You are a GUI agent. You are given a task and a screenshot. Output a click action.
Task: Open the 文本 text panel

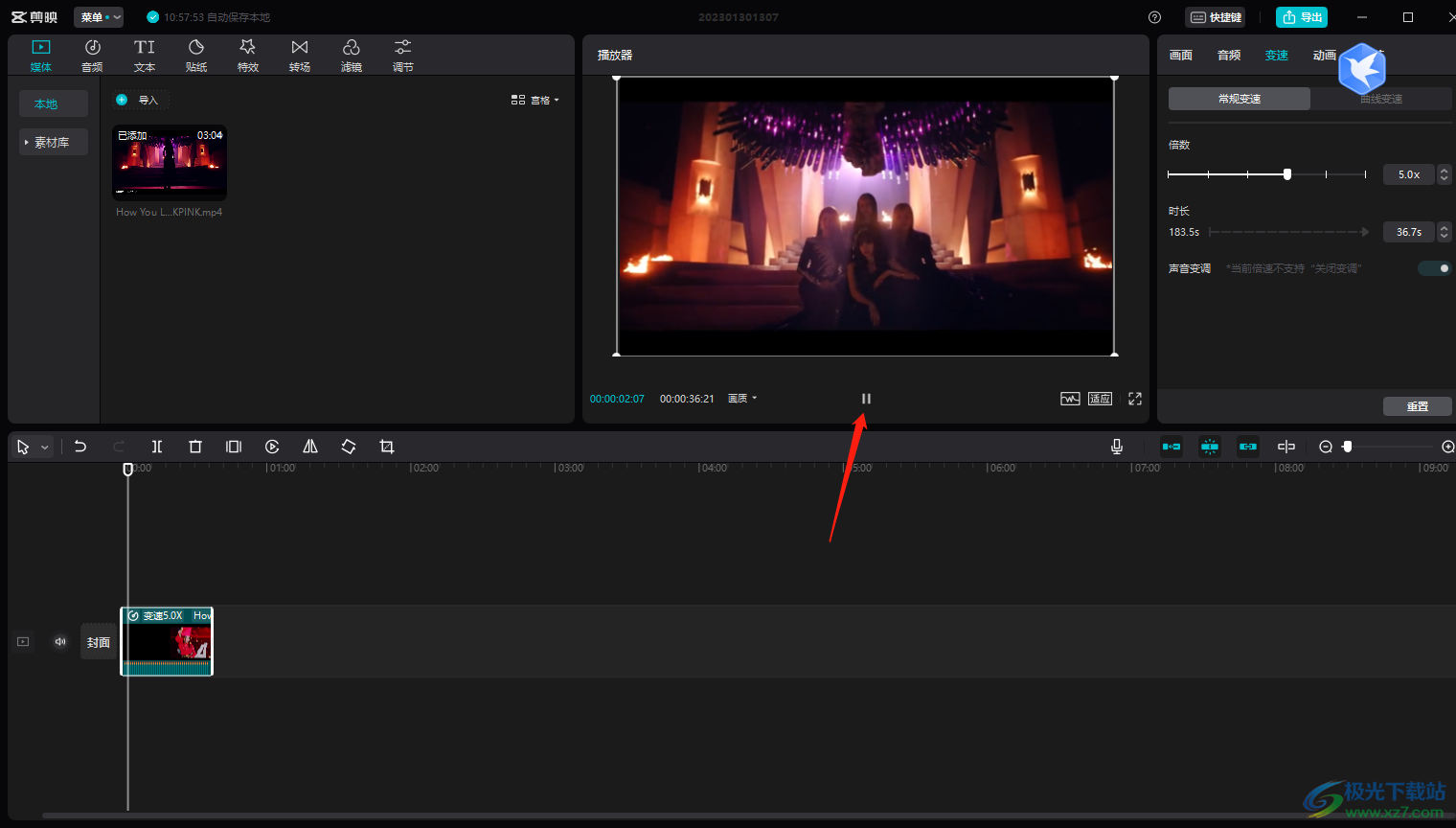click(x=145, y=56)
